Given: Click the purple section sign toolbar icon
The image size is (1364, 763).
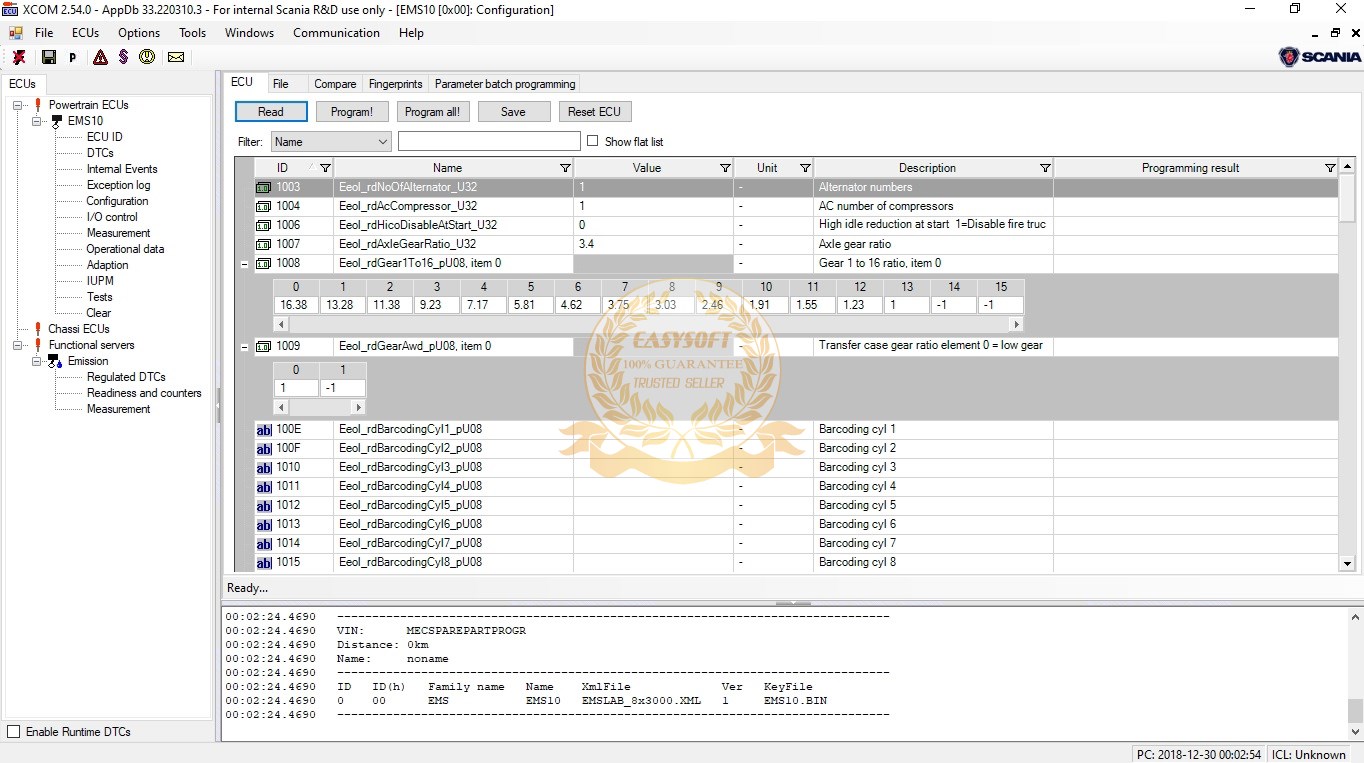Looking at the screenshot, I should tap(123, 57).
